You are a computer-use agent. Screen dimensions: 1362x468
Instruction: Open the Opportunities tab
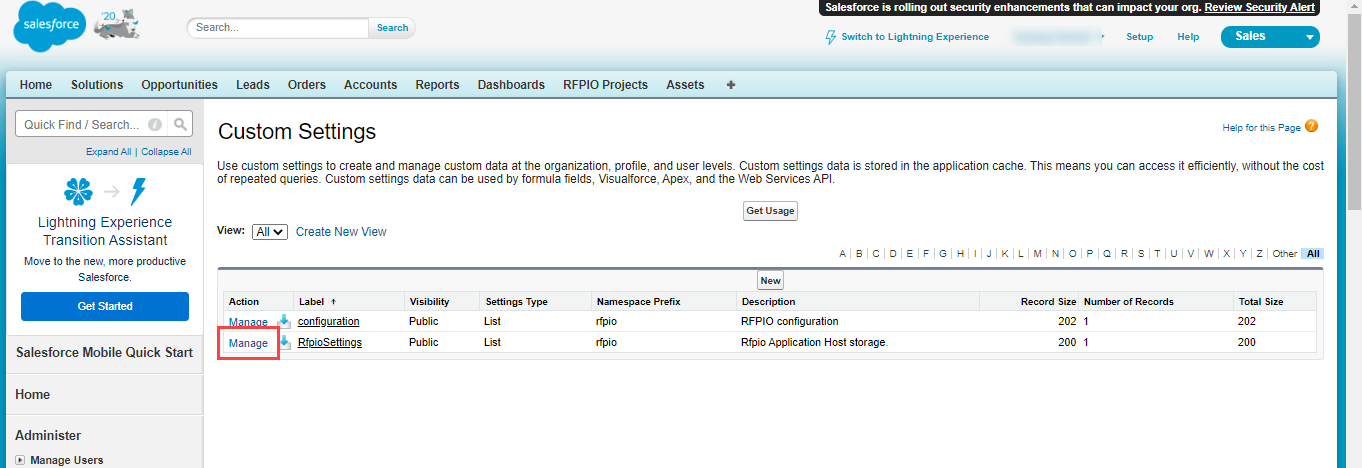point(179,85)
